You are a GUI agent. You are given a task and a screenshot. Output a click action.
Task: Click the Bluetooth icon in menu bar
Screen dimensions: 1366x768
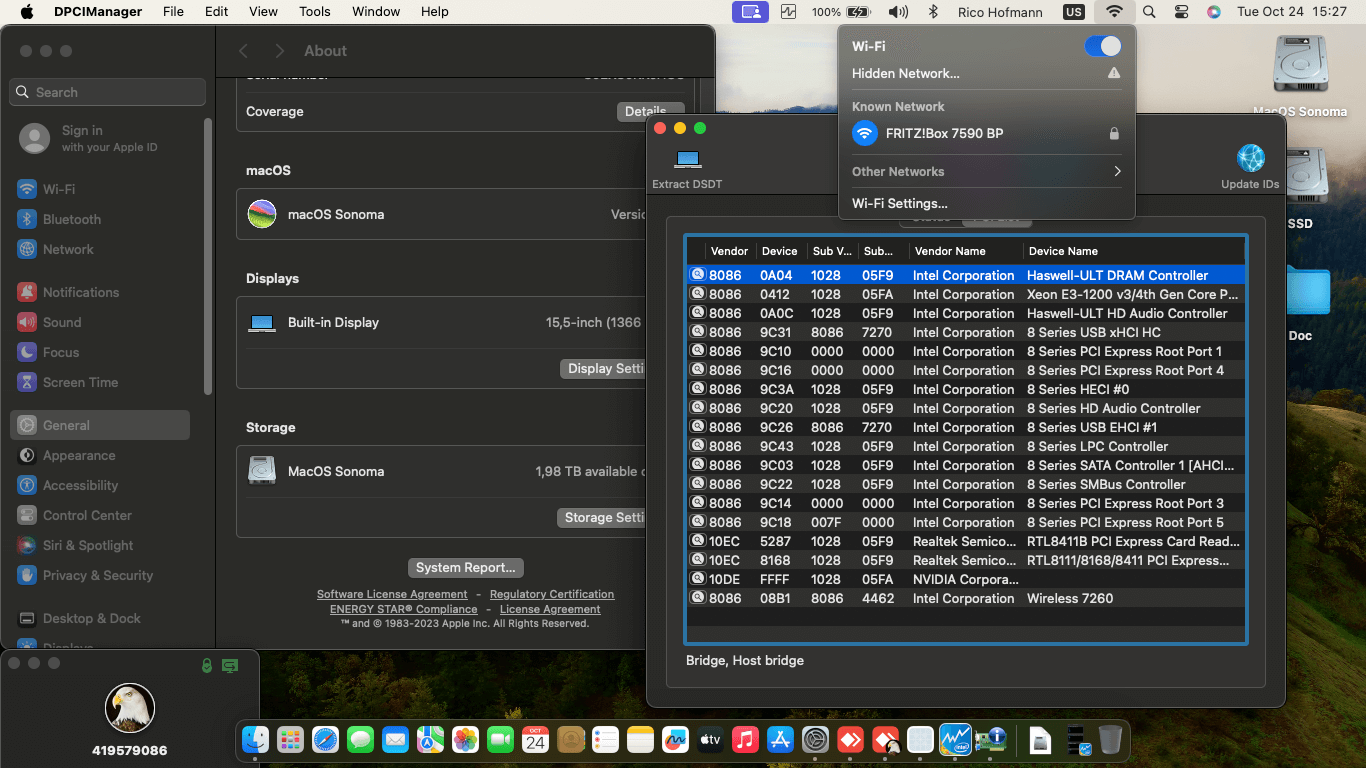pos(933,12)
